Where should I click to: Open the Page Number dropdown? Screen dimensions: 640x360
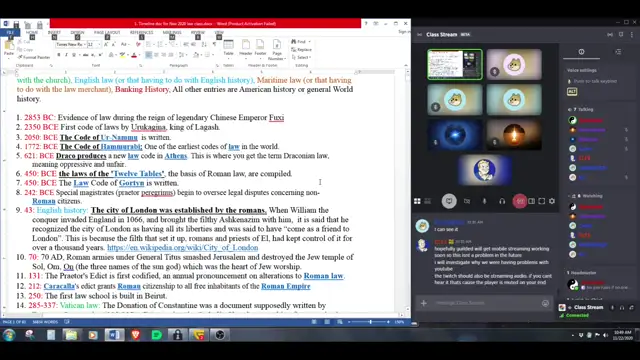coord(277,49)
